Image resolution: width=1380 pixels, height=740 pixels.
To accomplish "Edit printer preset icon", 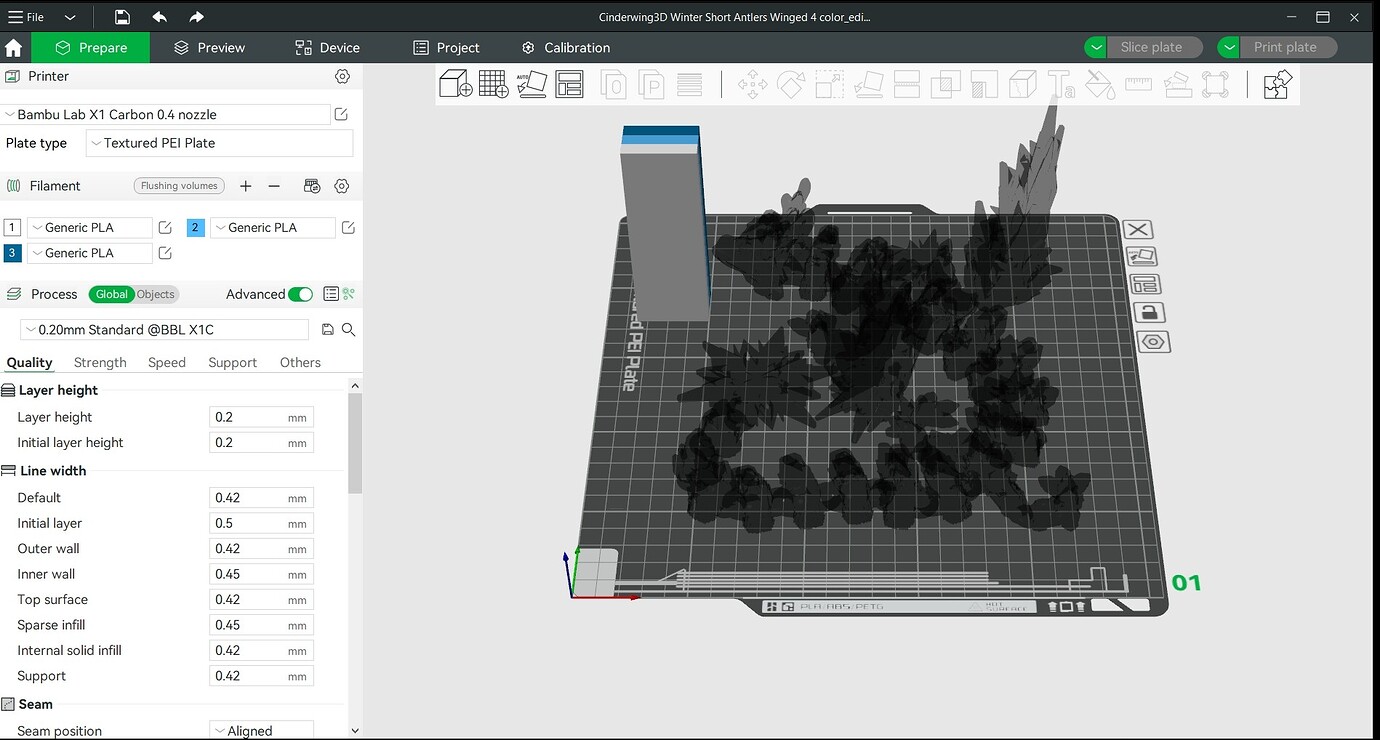I will 341,115.
